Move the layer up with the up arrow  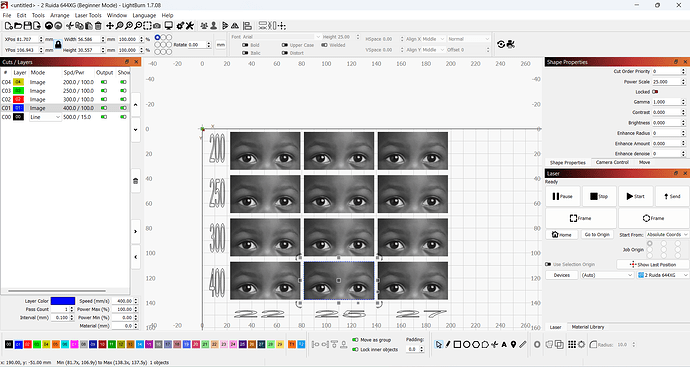136,105
